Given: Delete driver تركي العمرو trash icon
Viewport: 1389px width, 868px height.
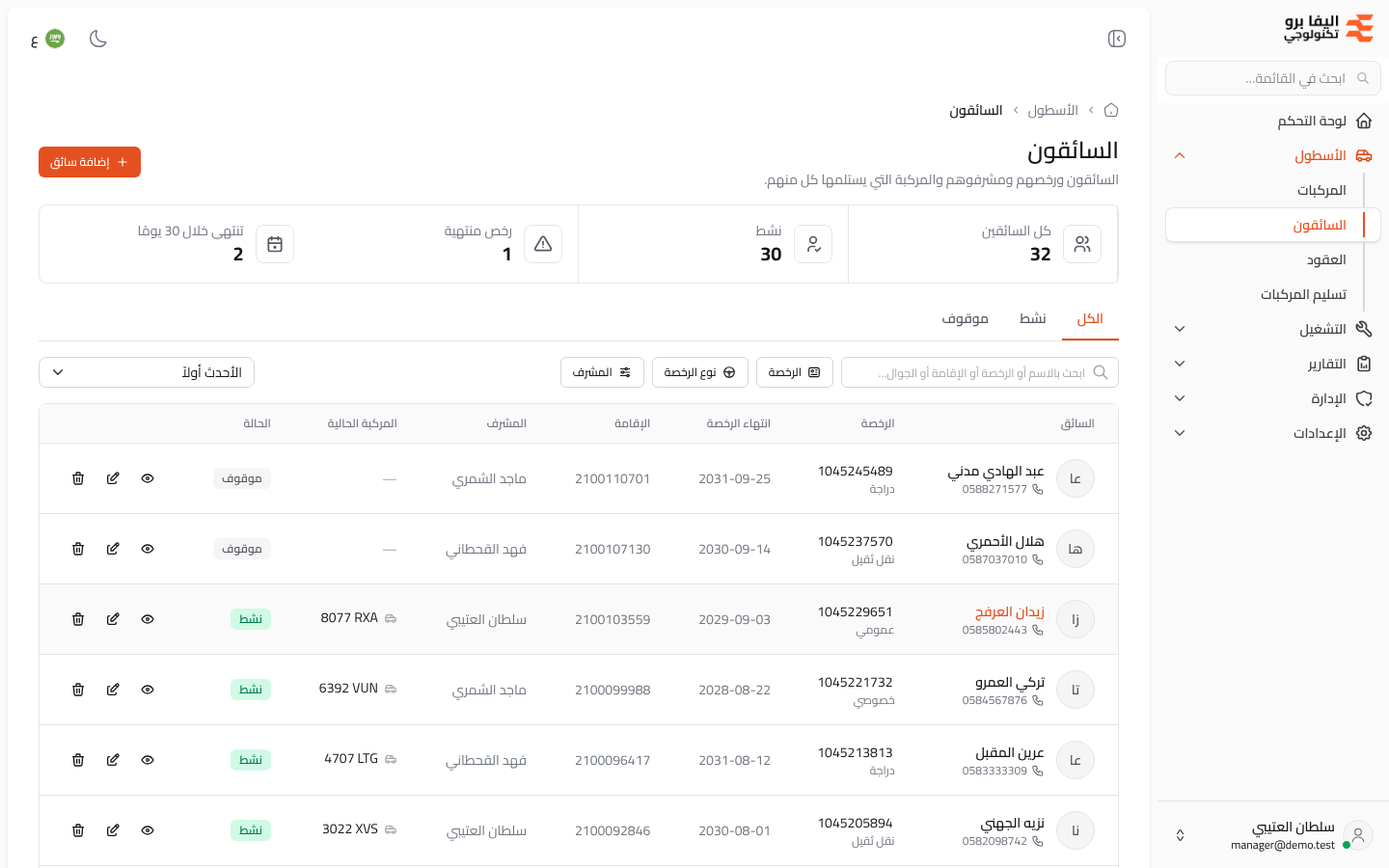Looking at the screenshot, I should 78,690.
